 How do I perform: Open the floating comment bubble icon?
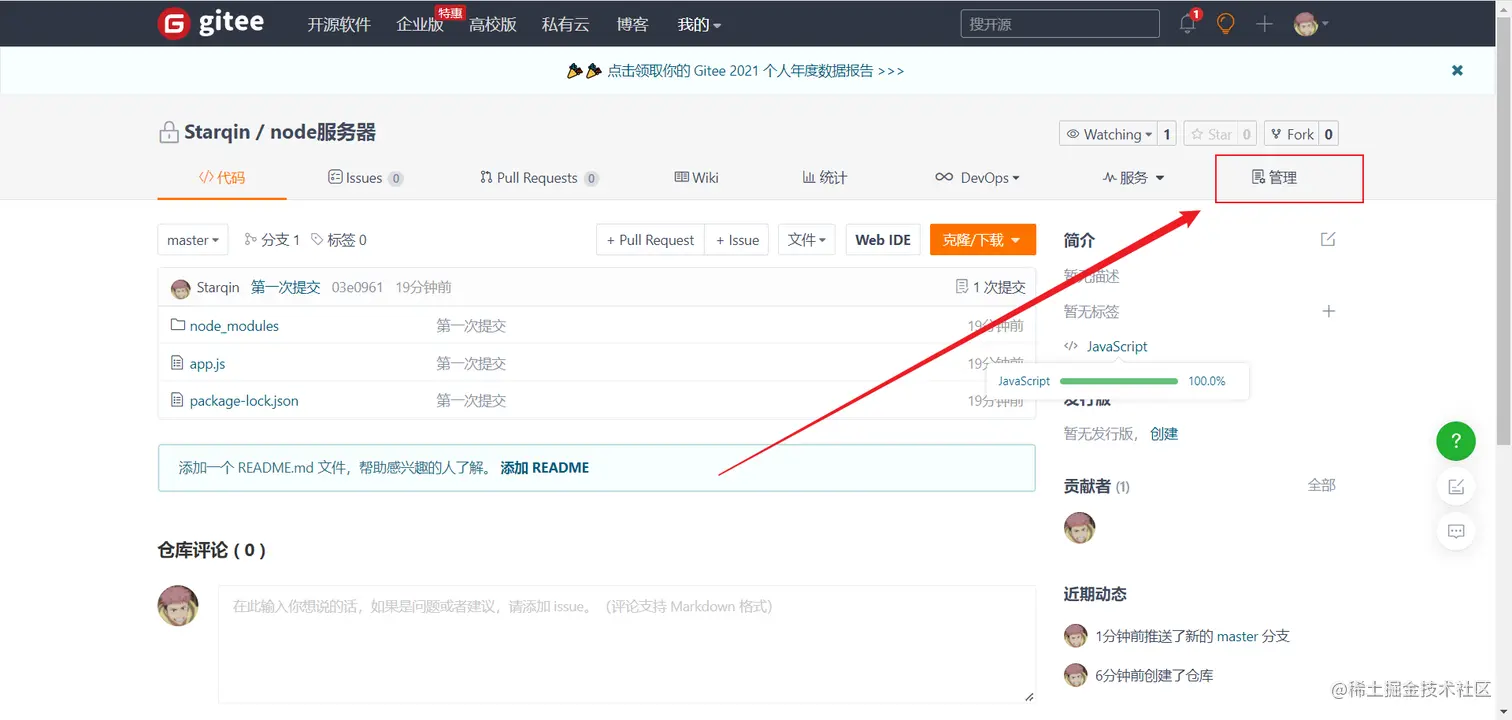(x=1455, y=532)
